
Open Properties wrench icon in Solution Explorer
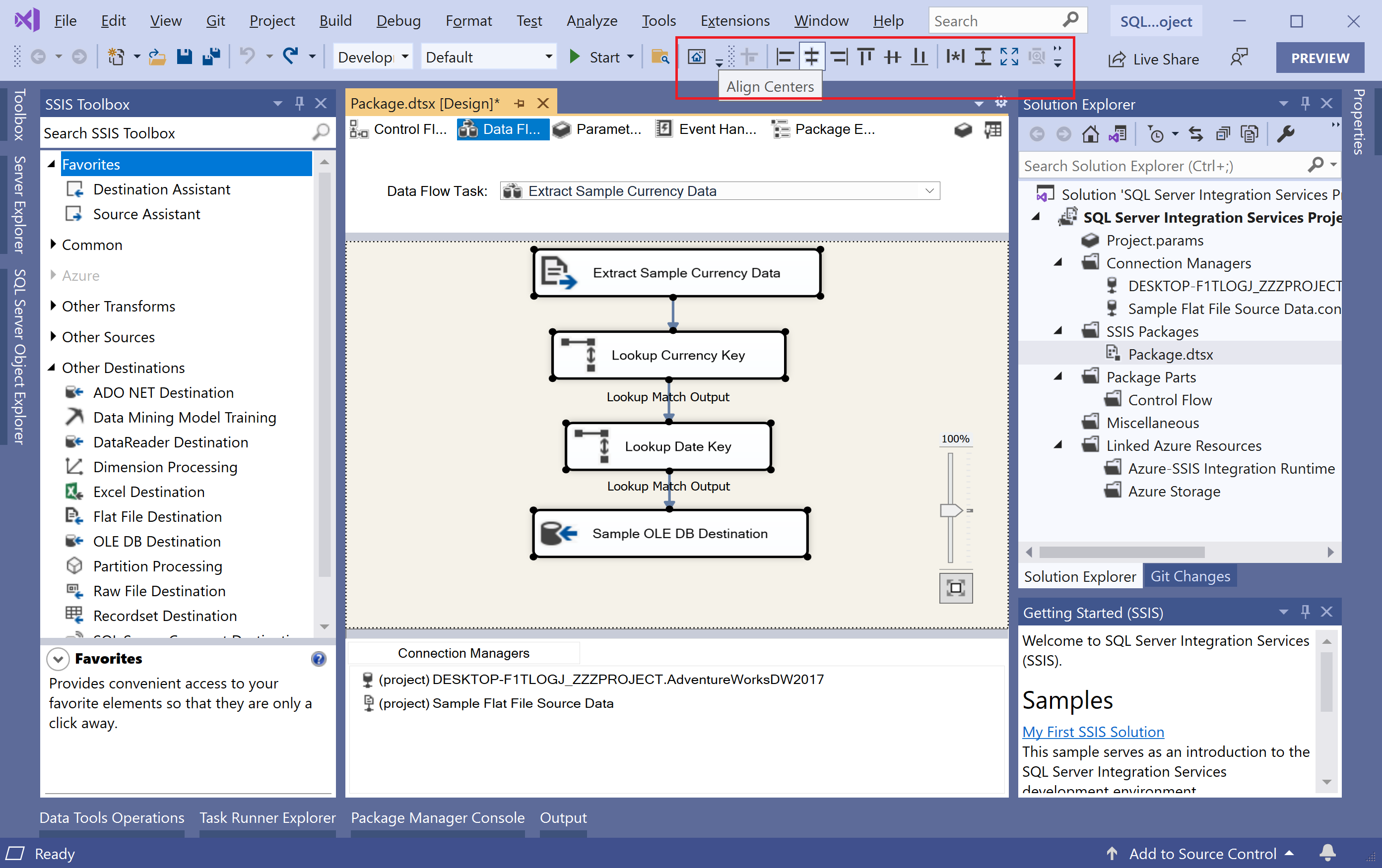coord(1285,134)
